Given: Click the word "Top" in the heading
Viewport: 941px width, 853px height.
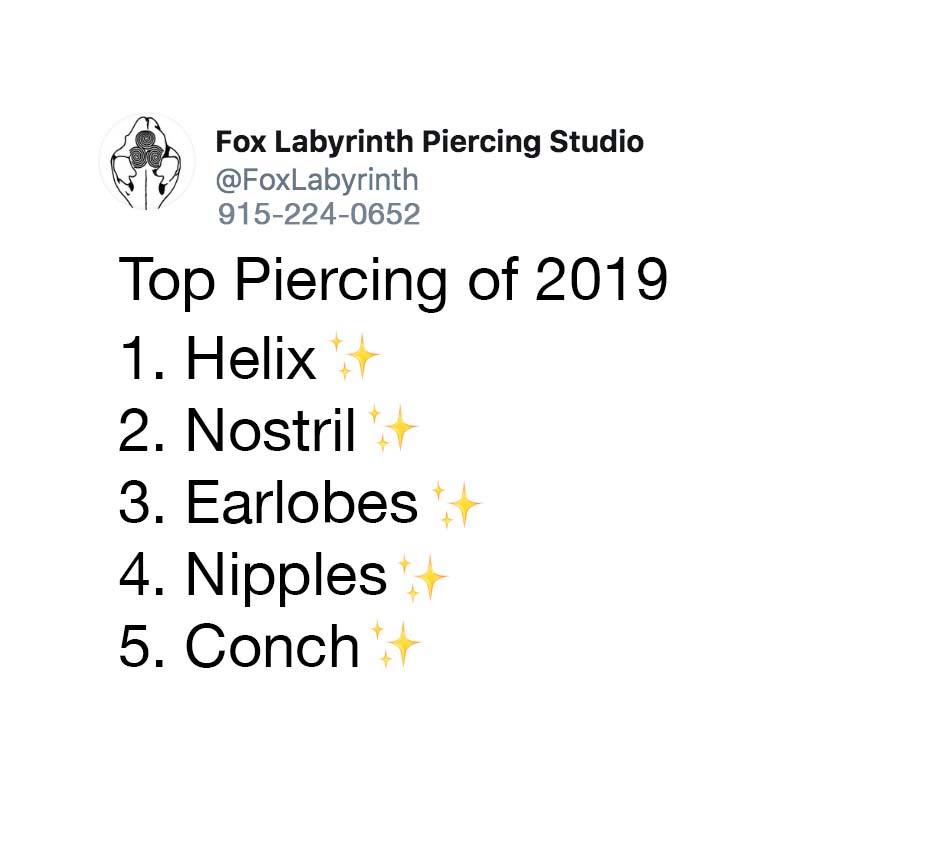Looking at the screenshot, I should click(x=166, y=283).
